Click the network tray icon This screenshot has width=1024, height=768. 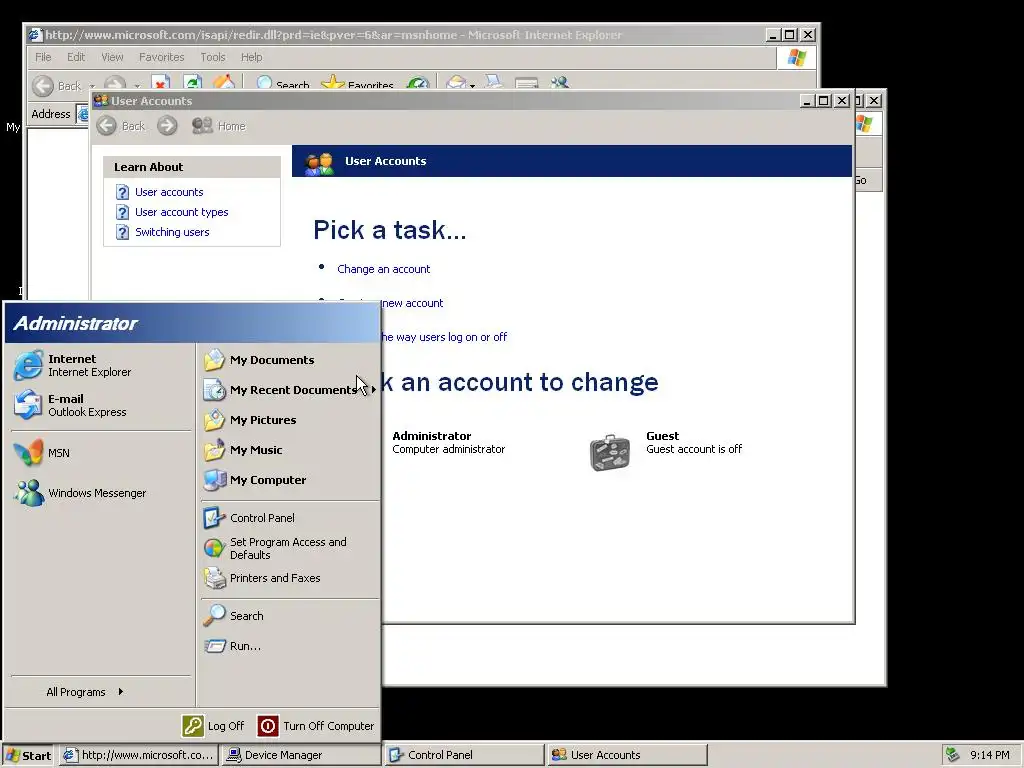952,755
